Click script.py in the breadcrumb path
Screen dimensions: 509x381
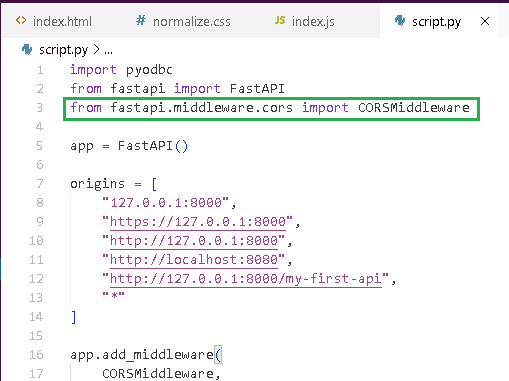point(63,50)
